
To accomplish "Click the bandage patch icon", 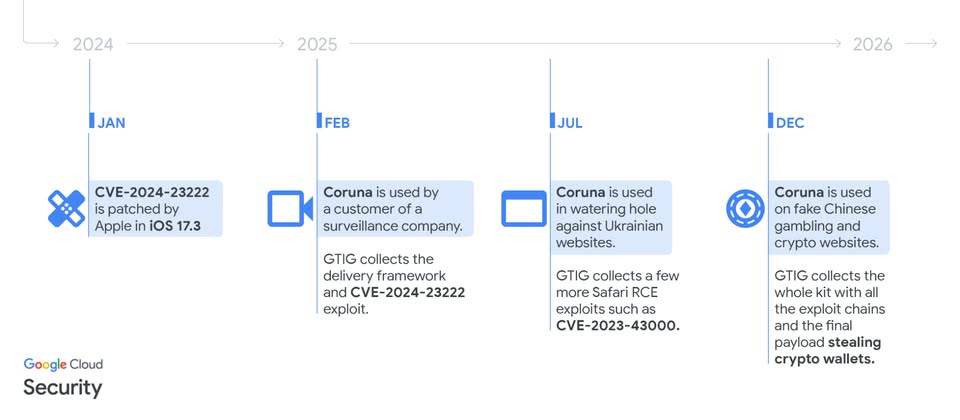I will point(67,209).
